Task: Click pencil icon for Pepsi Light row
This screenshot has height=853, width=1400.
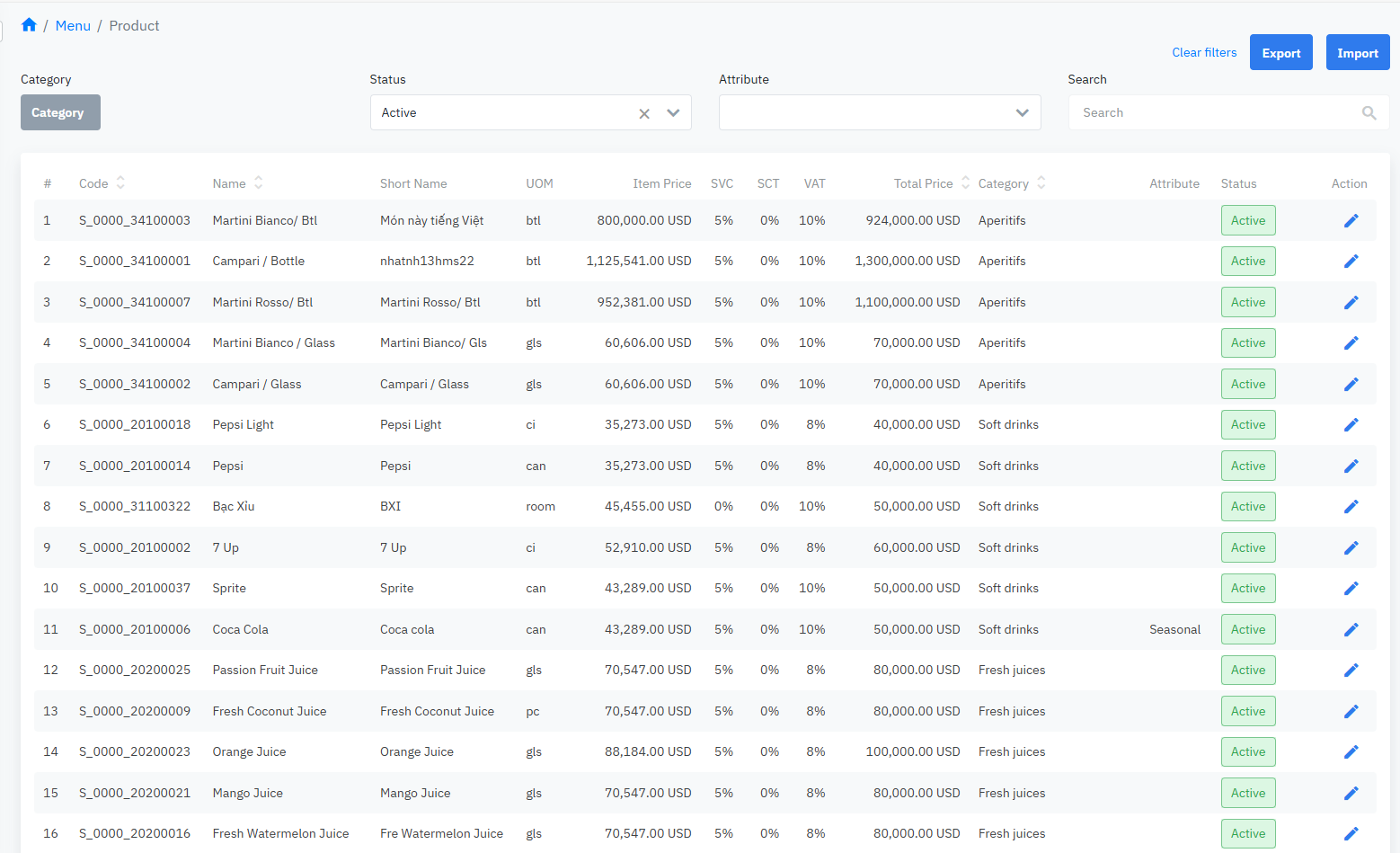Action: pos(1351,425)
